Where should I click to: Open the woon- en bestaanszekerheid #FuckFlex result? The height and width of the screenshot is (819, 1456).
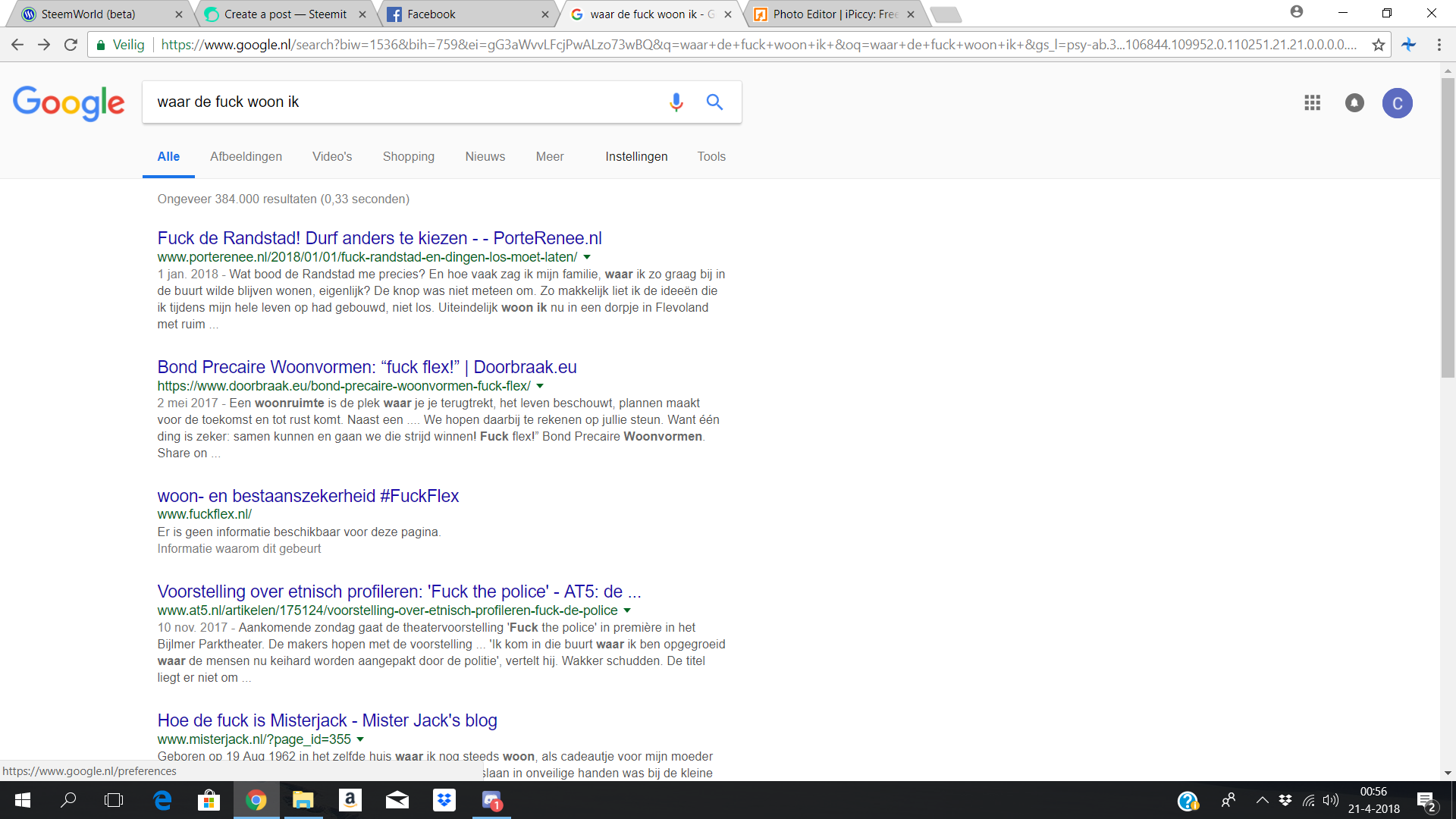[308, 496]
